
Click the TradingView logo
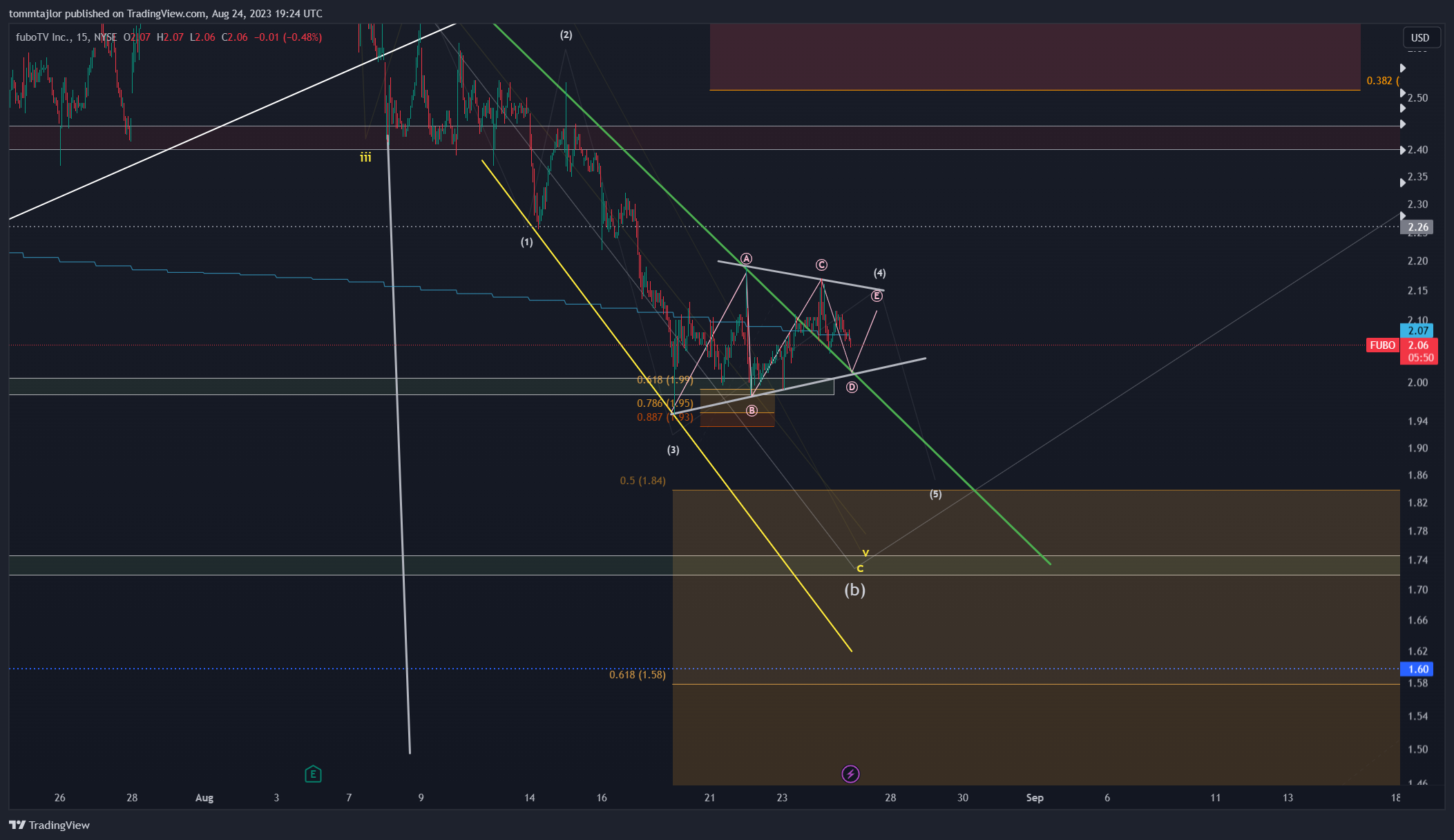click(x=49, y=825)
